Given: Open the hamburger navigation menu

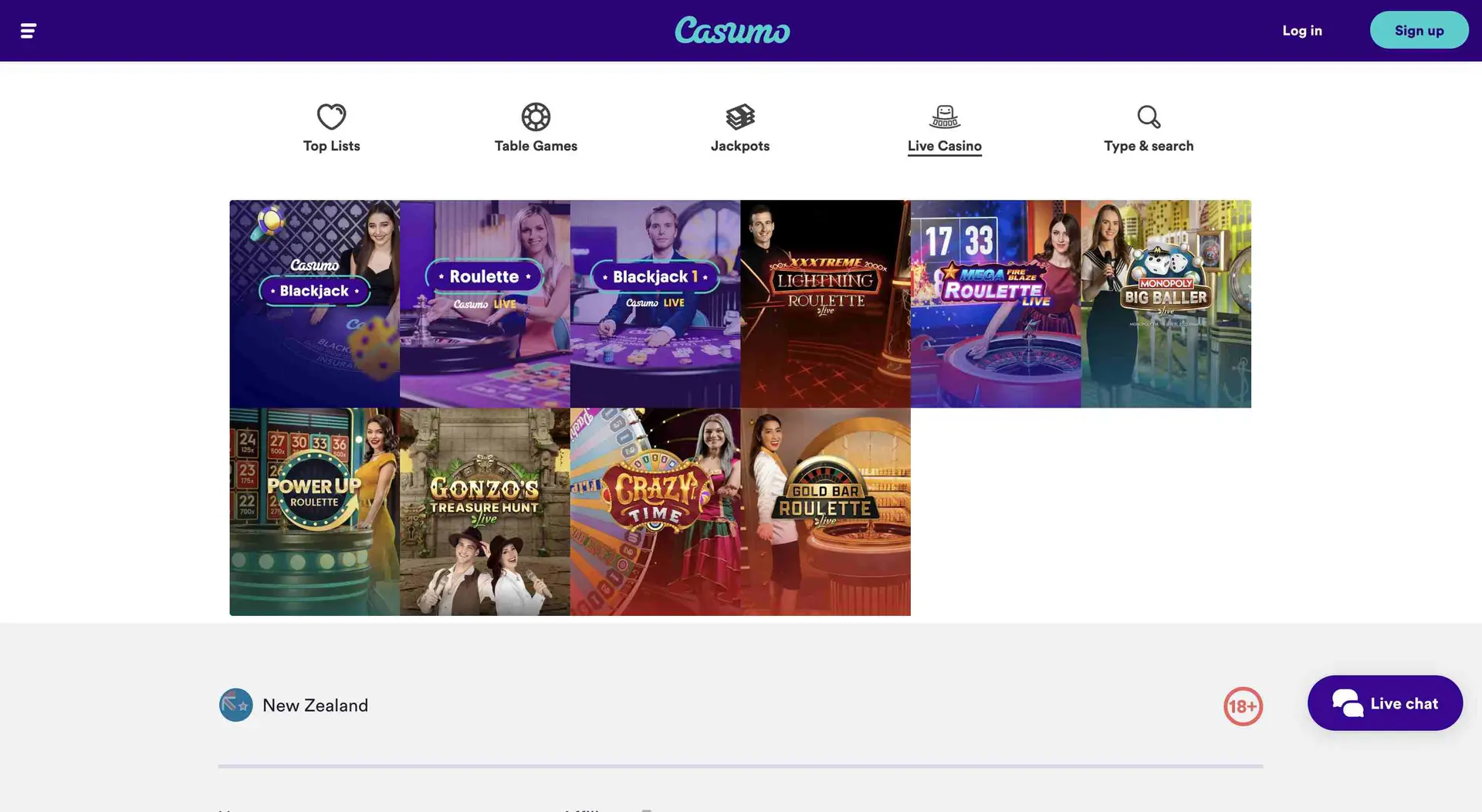Looking at the screenshot, I should 28,30.
